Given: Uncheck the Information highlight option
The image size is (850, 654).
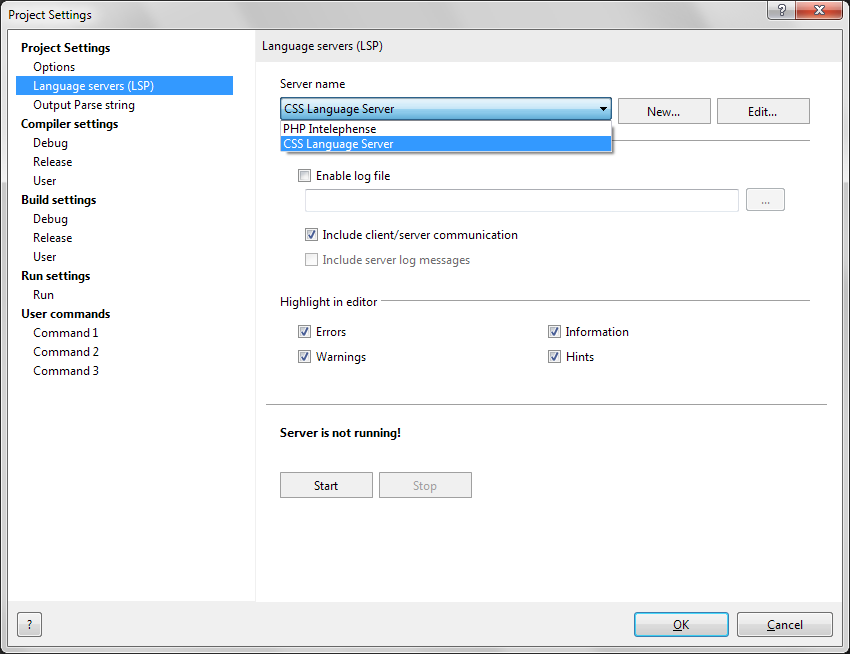Looking at the screenshot, I should (x=554, y=332).
